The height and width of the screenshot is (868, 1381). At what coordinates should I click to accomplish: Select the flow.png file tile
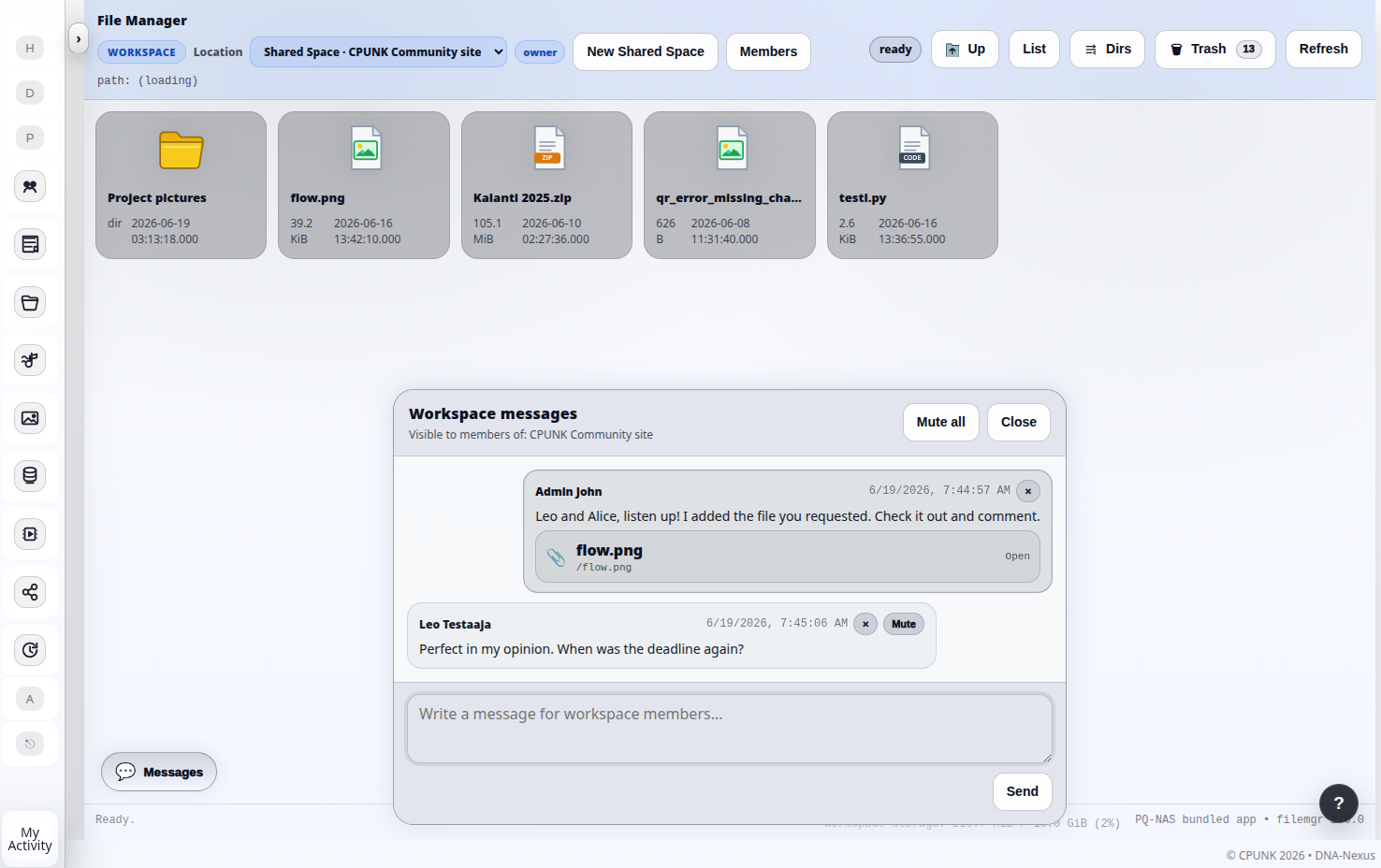tap(364, 185)
